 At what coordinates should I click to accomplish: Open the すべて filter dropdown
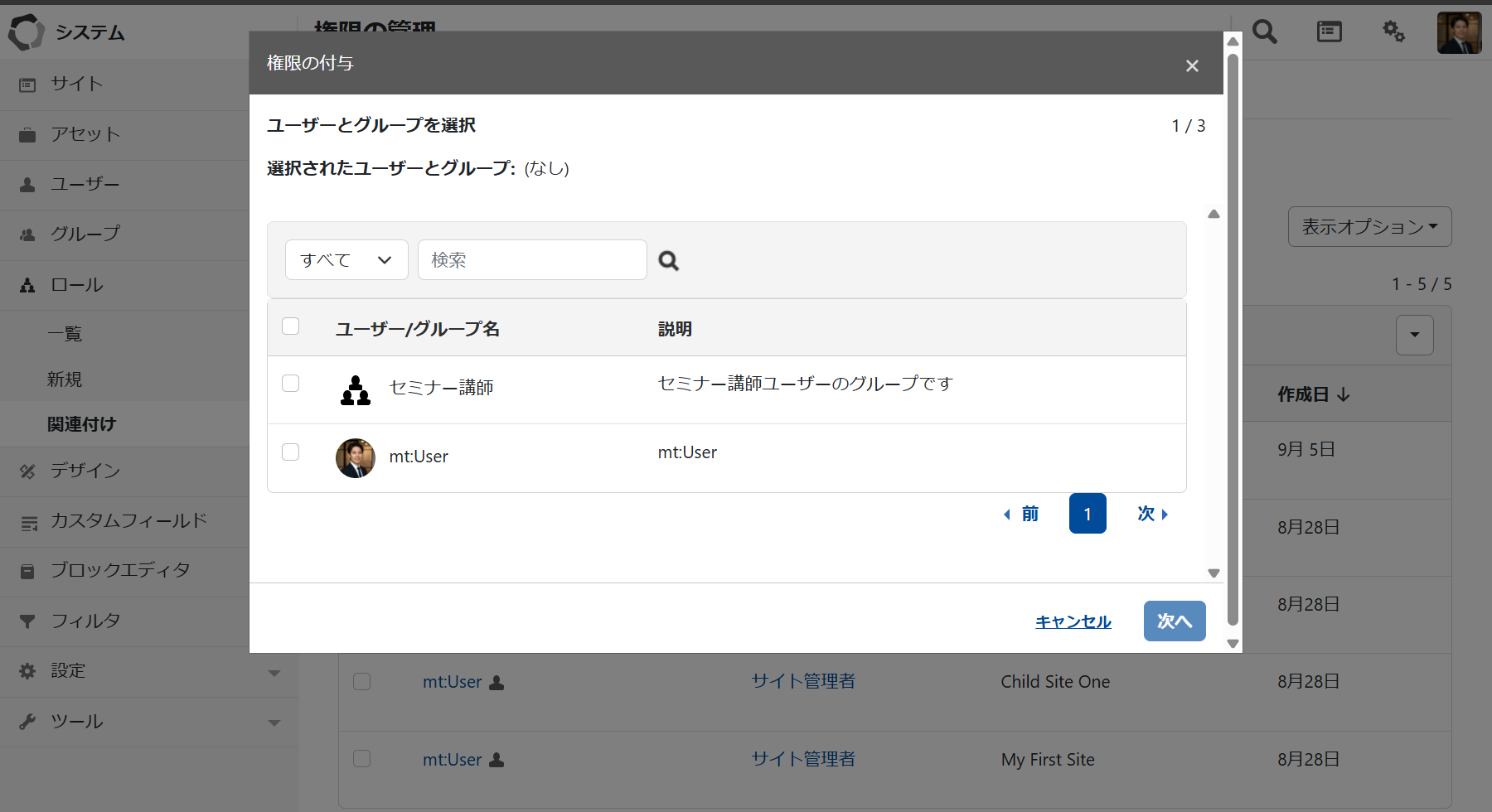346,260
